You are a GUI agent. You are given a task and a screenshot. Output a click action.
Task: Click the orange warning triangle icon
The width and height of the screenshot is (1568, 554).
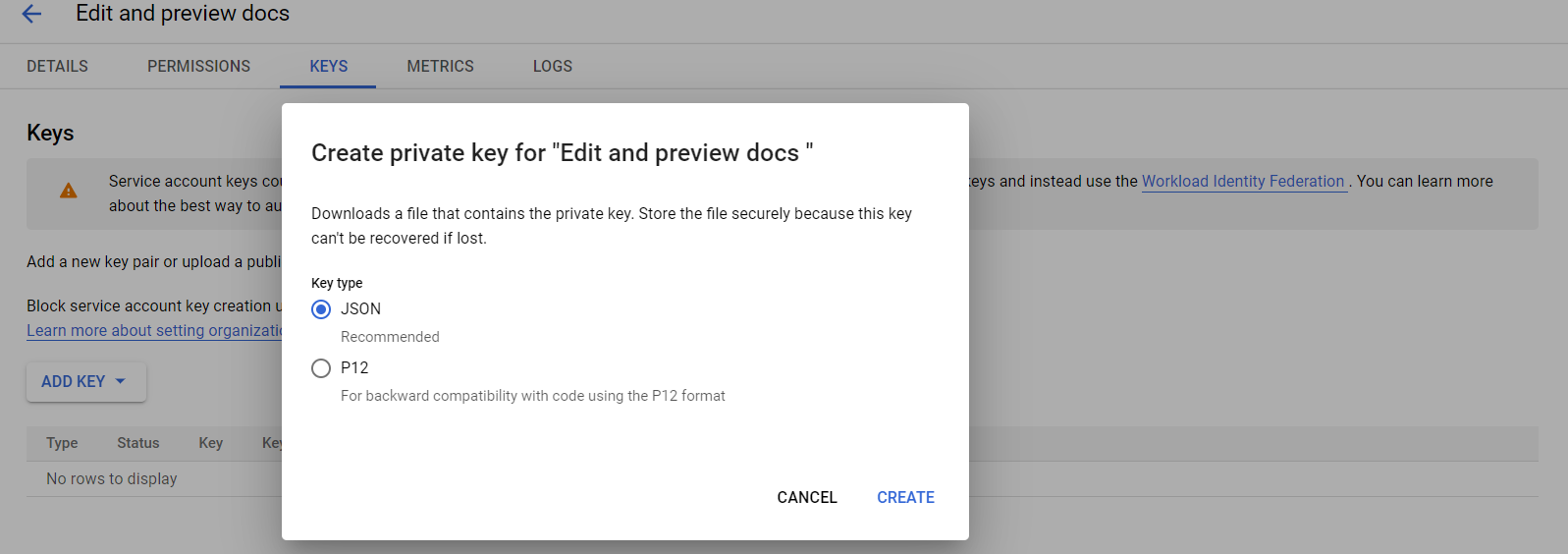pos(68,191)
